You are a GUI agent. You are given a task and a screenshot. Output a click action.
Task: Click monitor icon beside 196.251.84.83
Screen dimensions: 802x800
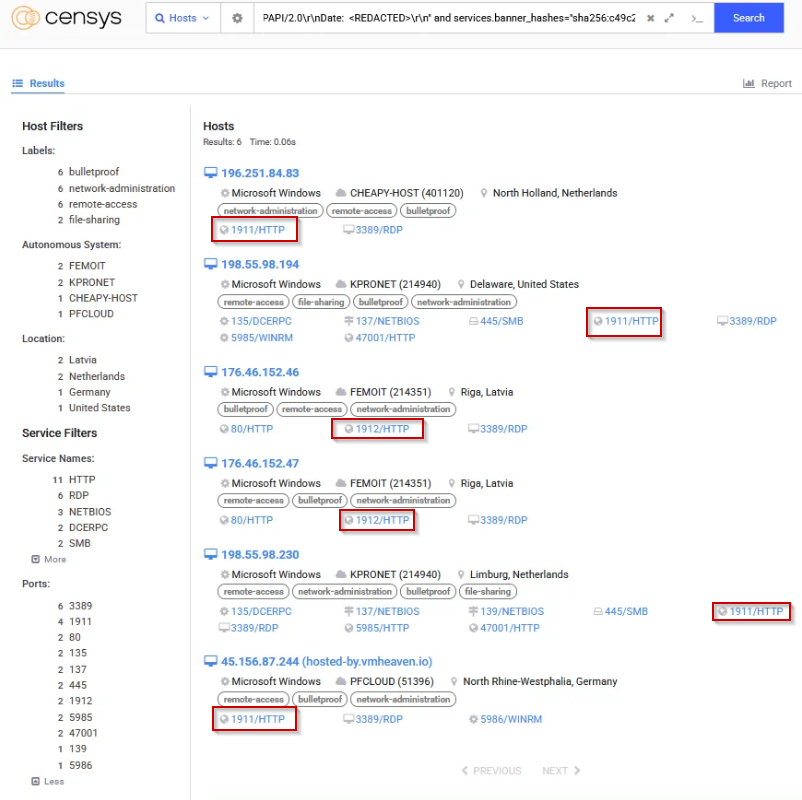(x=210, y=173)
